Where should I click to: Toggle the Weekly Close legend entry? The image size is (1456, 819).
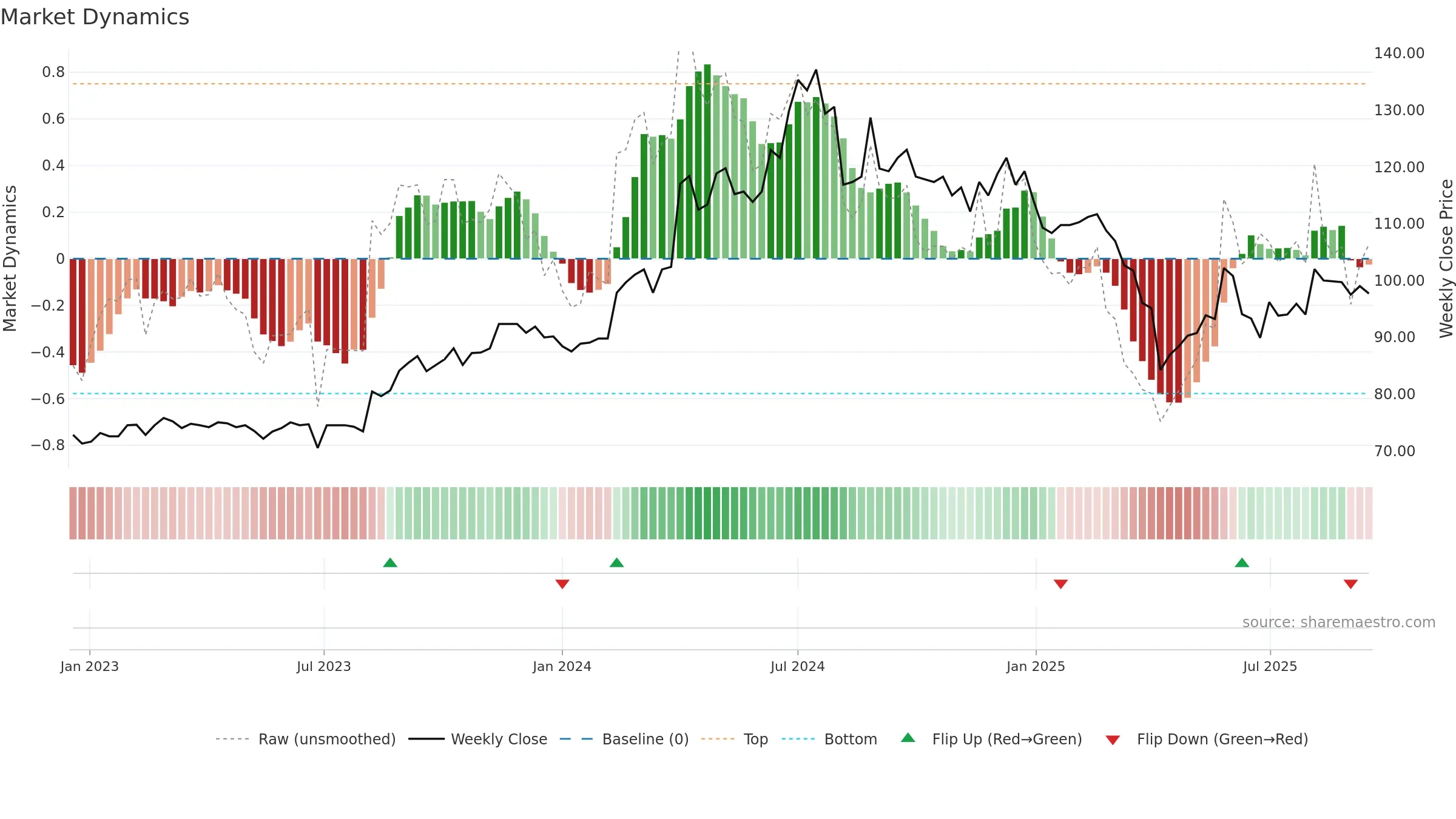point(478,739)
